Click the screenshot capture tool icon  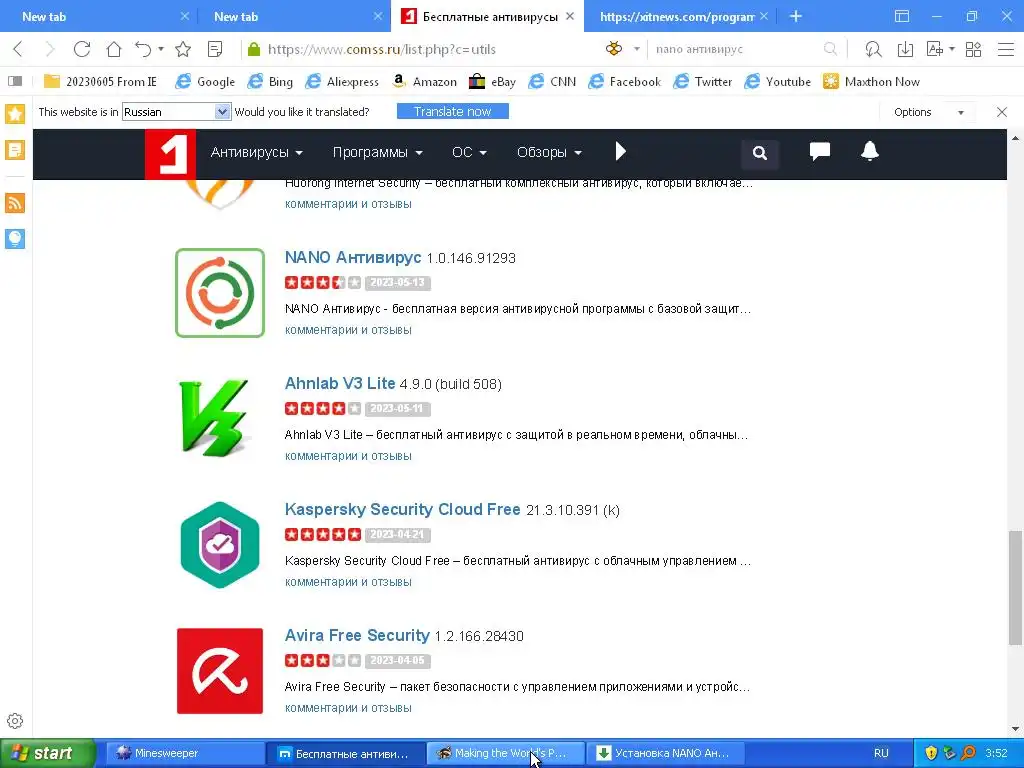pos(935,49)
